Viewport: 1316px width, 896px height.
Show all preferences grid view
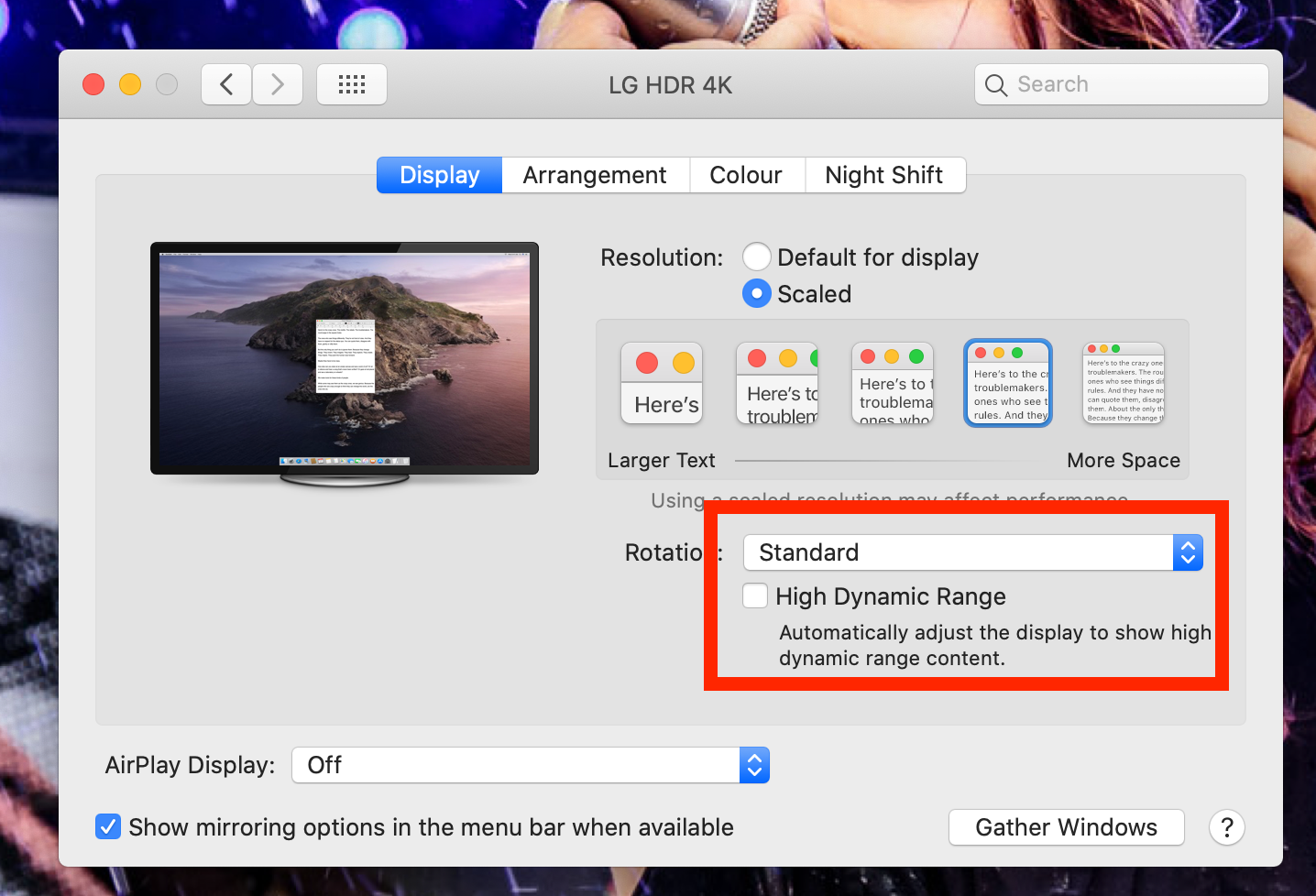point(352,84)
